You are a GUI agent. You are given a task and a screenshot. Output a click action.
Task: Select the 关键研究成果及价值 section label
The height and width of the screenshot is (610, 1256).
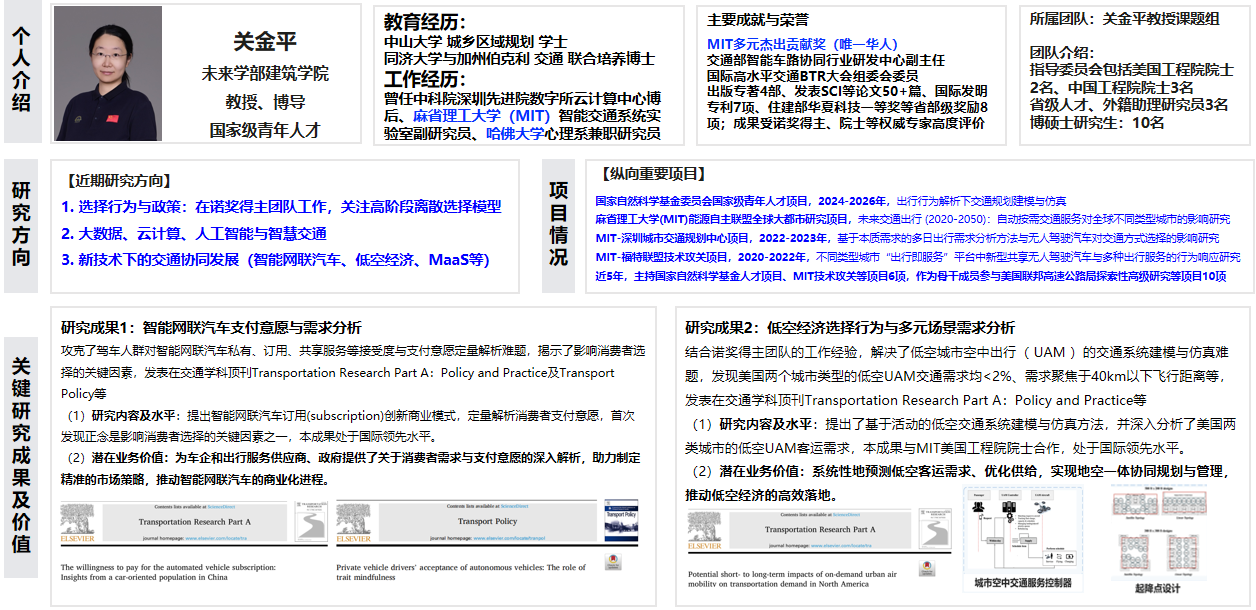coord(21,455)
